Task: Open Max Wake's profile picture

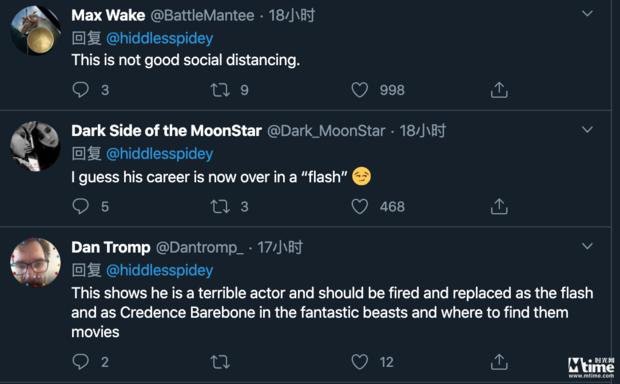Action: click(x=36, y=30)
